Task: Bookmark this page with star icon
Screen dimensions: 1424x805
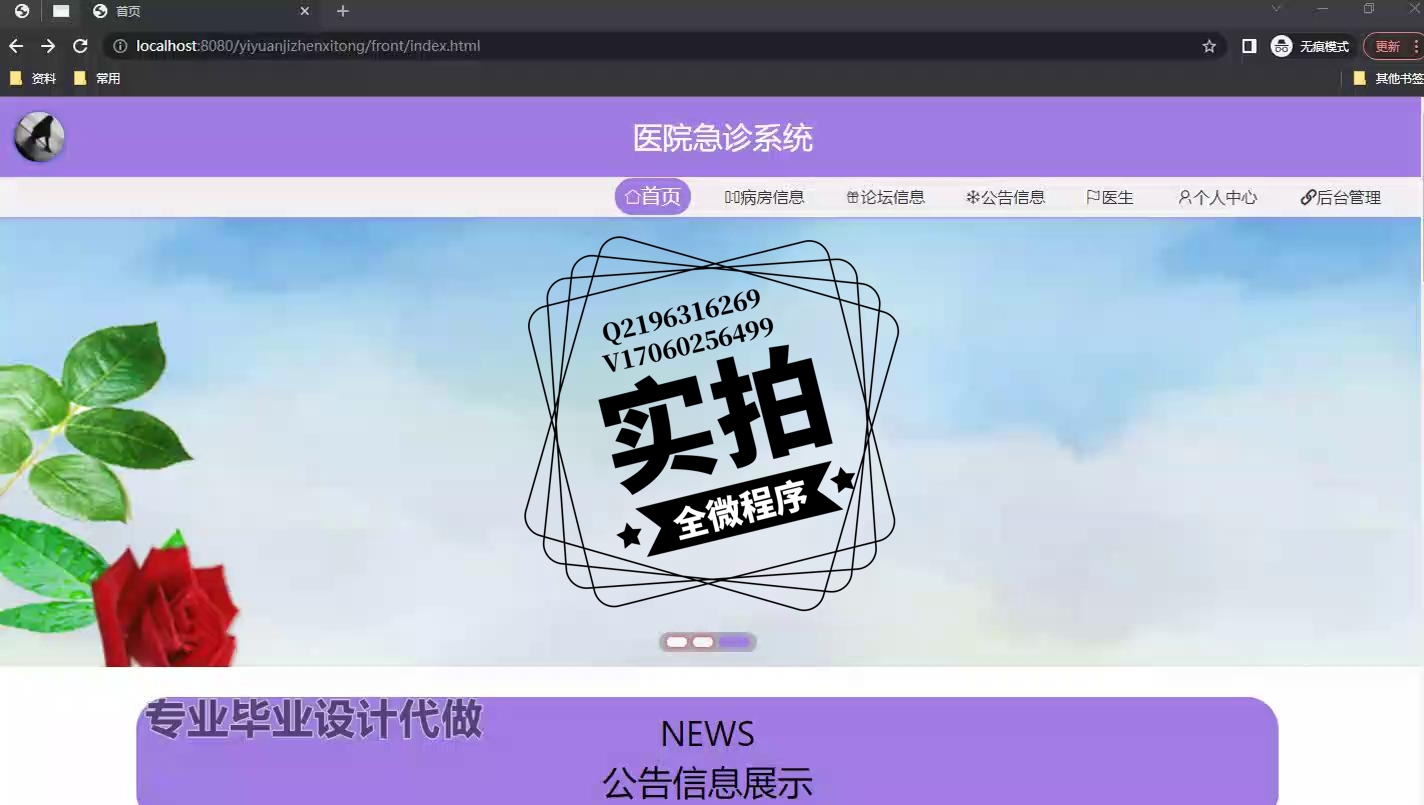Action: pos(1209,46)
